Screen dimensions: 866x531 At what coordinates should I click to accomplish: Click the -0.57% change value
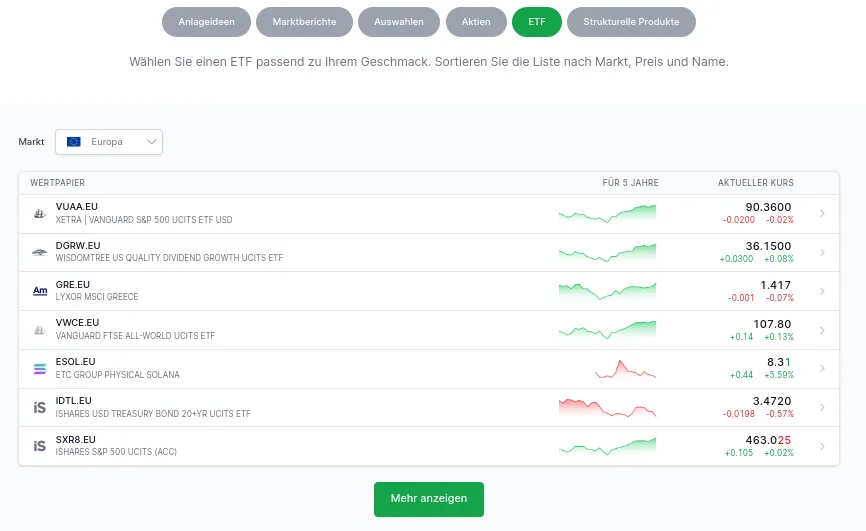(x=780, y=414)
